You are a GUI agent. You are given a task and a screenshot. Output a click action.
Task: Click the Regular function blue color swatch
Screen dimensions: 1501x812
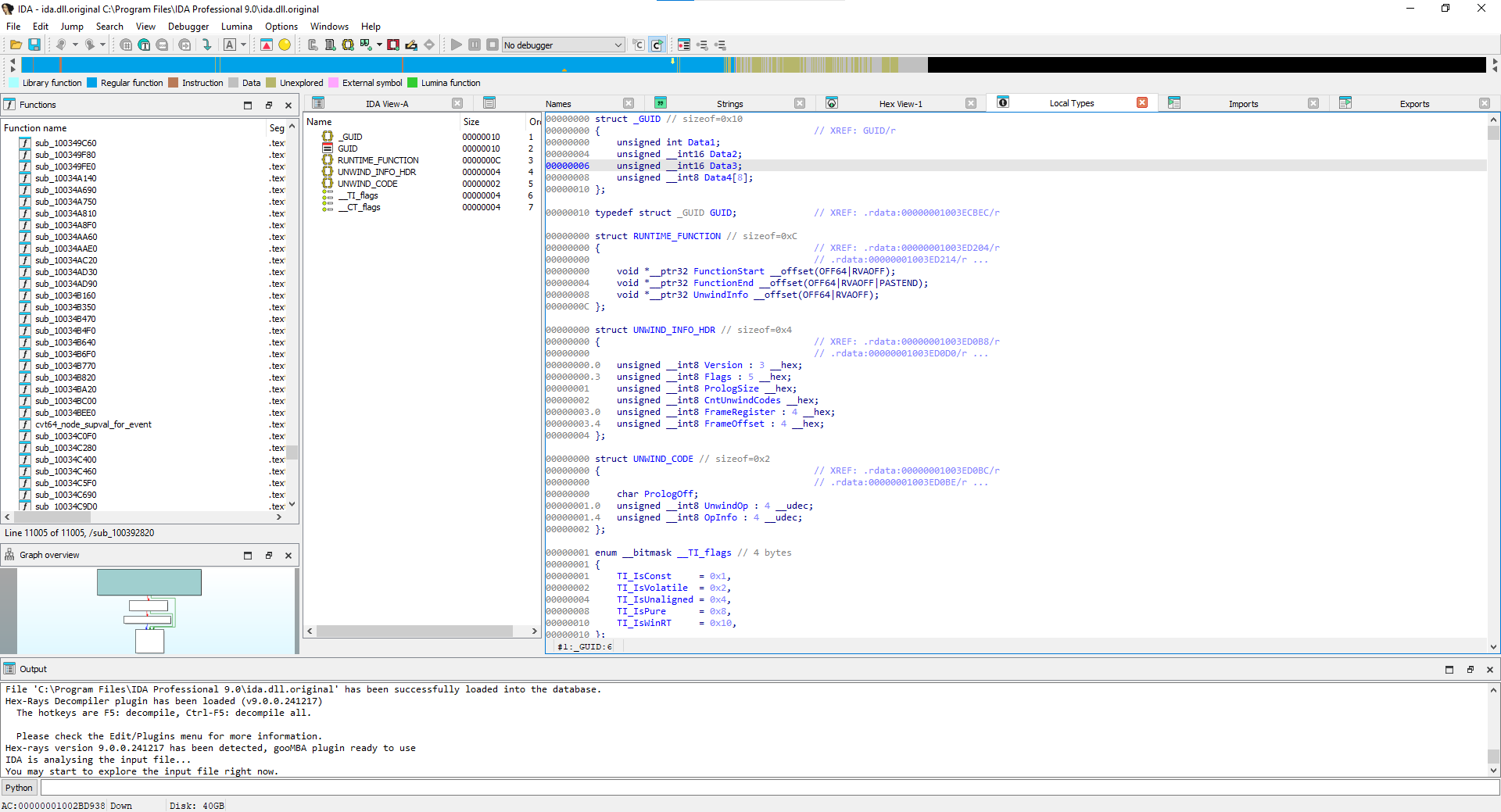[91, 83]
